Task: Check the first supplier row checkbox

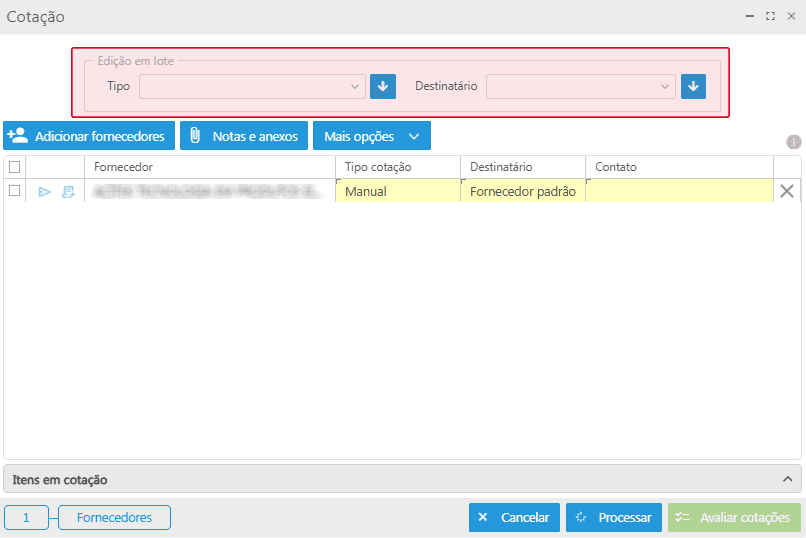Action: [14, 191]
